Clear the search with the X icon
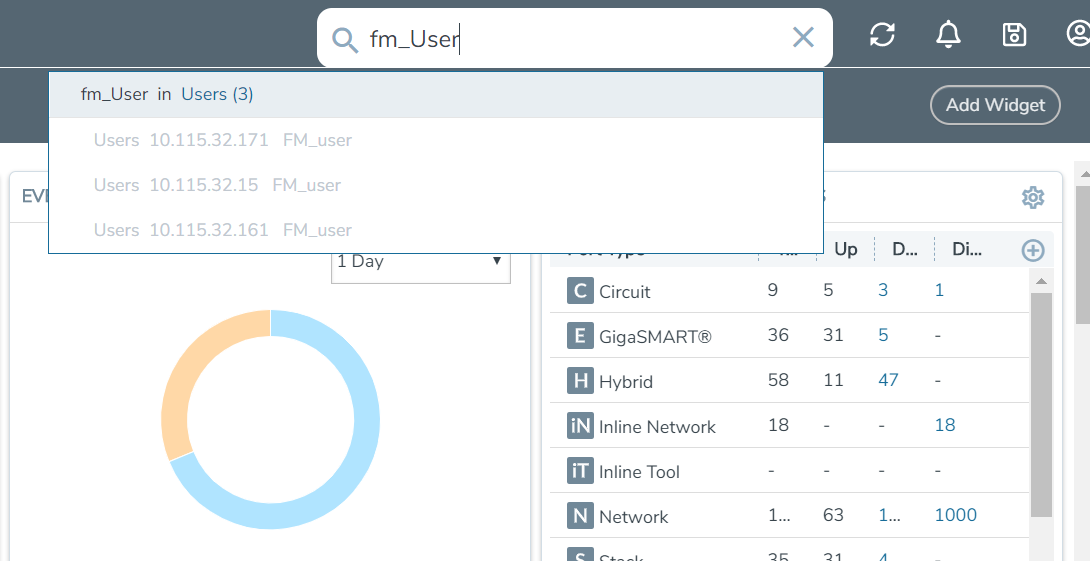 (x=803, y=38)
